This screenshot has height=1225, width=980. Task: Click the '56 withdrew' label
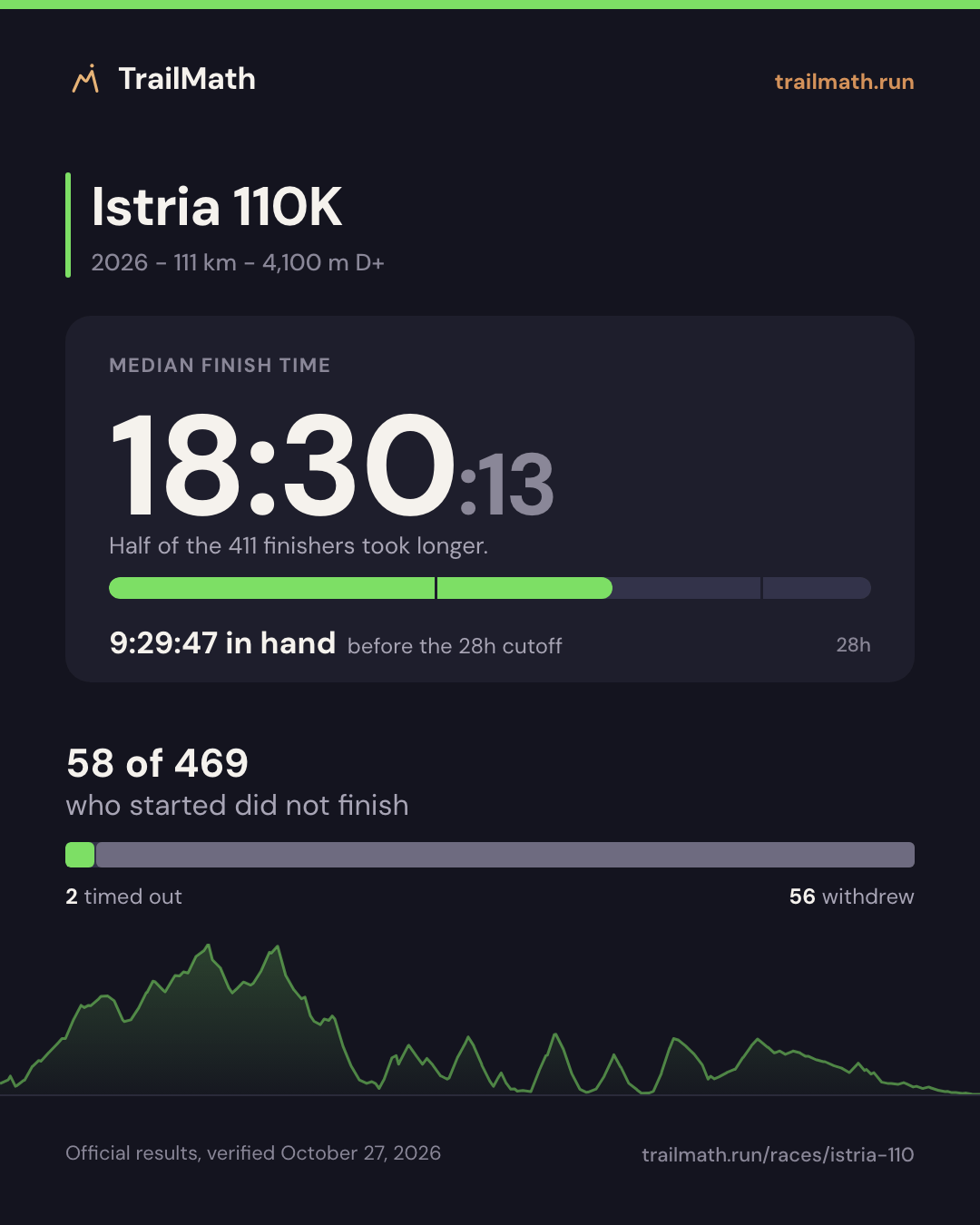pos(851,897)
